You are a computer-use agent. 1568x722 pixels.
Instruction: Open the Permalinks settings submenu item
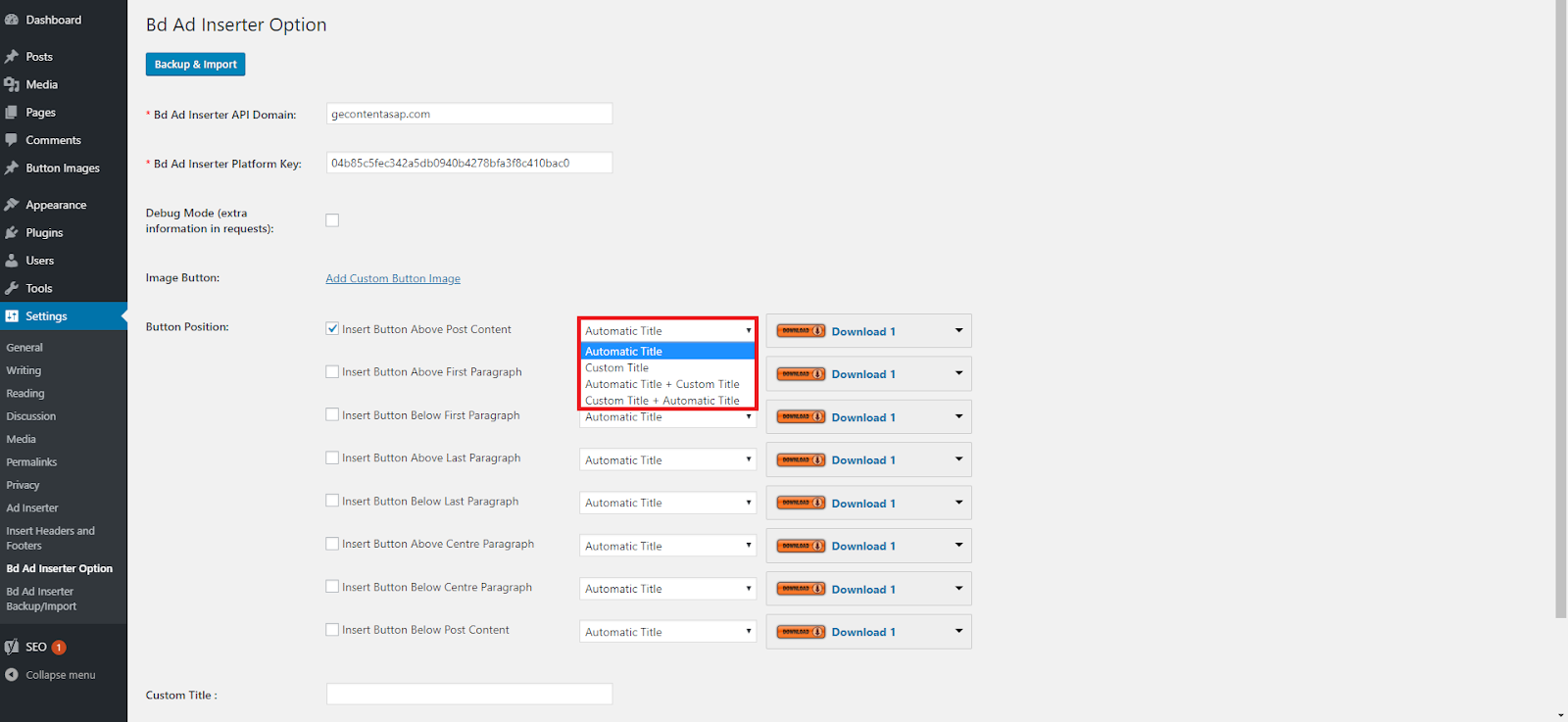coord(31,462)
